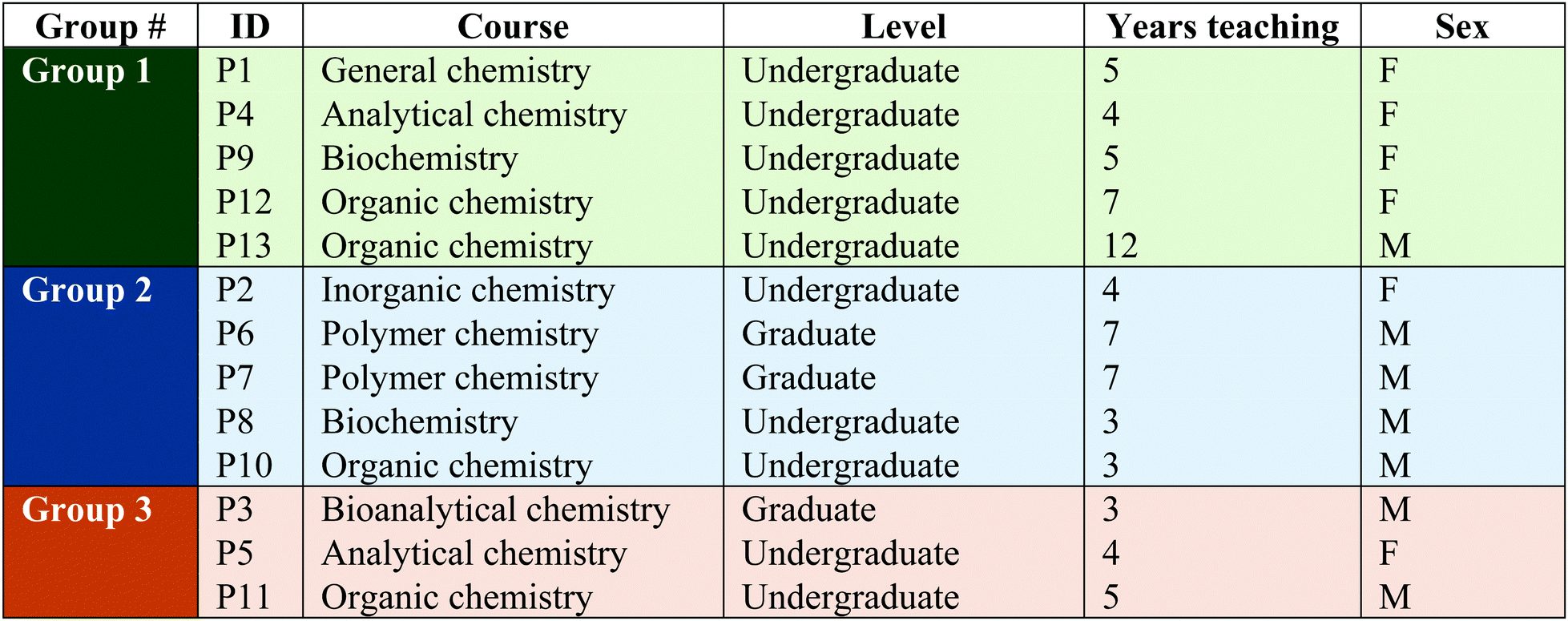Select the orange Group 3 cell

(101, 552)
